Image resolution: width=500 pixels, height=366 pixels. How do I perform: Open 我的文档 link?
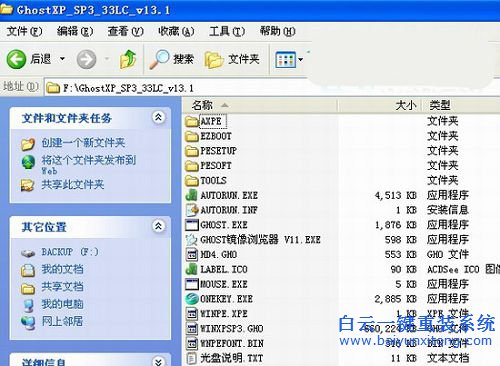[62, 269]
